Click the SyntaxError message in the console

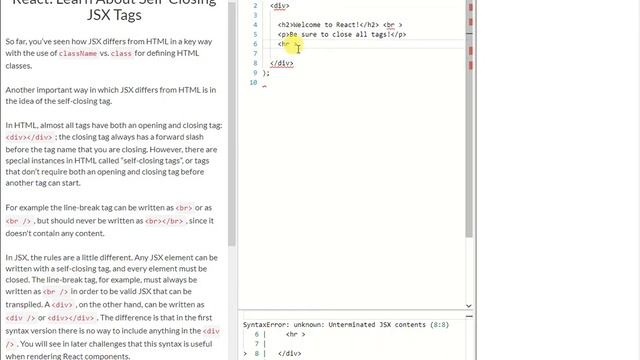click(x=346, y=325)
